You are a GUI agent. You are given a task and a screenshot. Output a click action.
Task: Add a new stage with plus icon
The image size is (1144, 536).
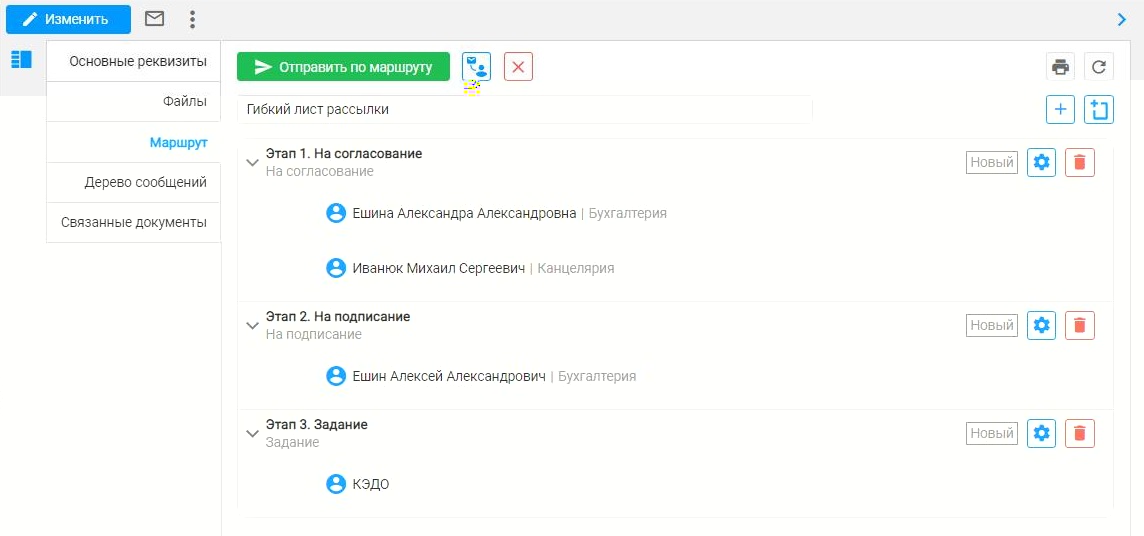tap(1060, 110)
